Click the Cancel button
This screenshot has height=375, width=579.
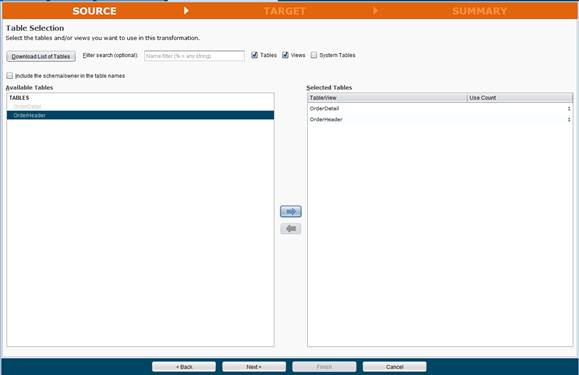tap(394, 367)
